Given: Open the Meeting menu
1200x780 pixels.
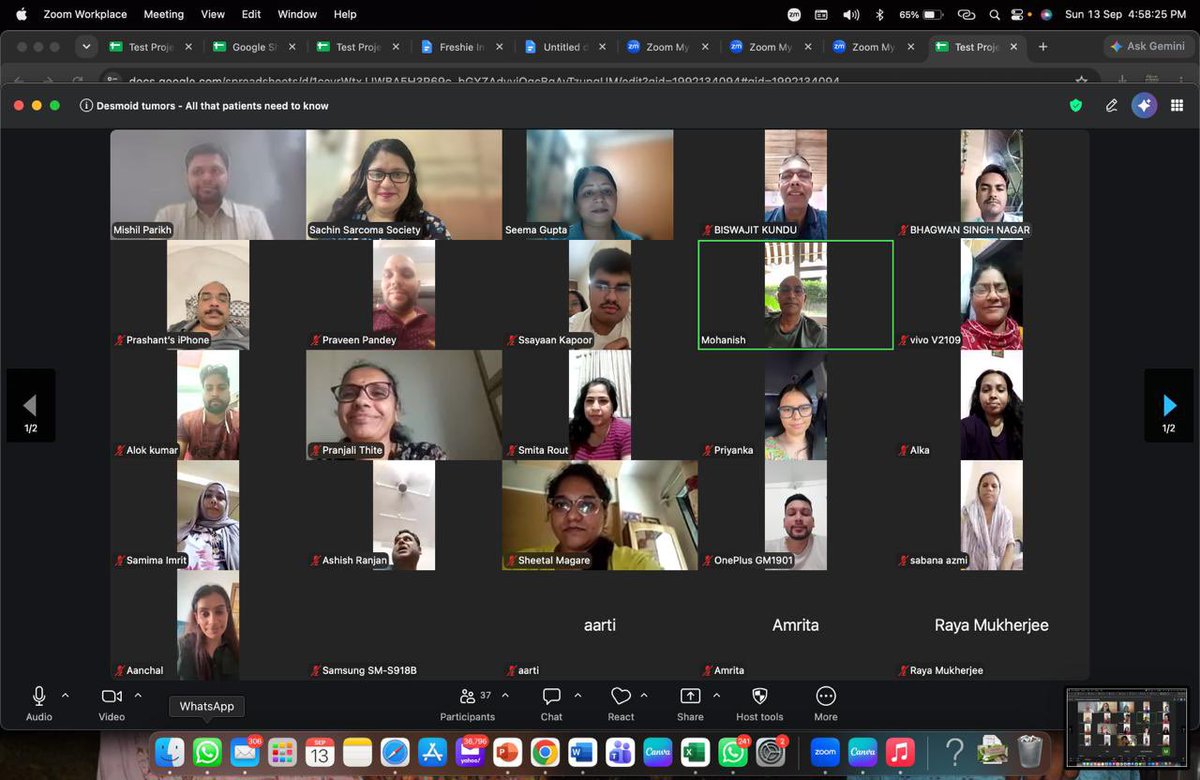Looking at the screenshot, I should [163, 15].
